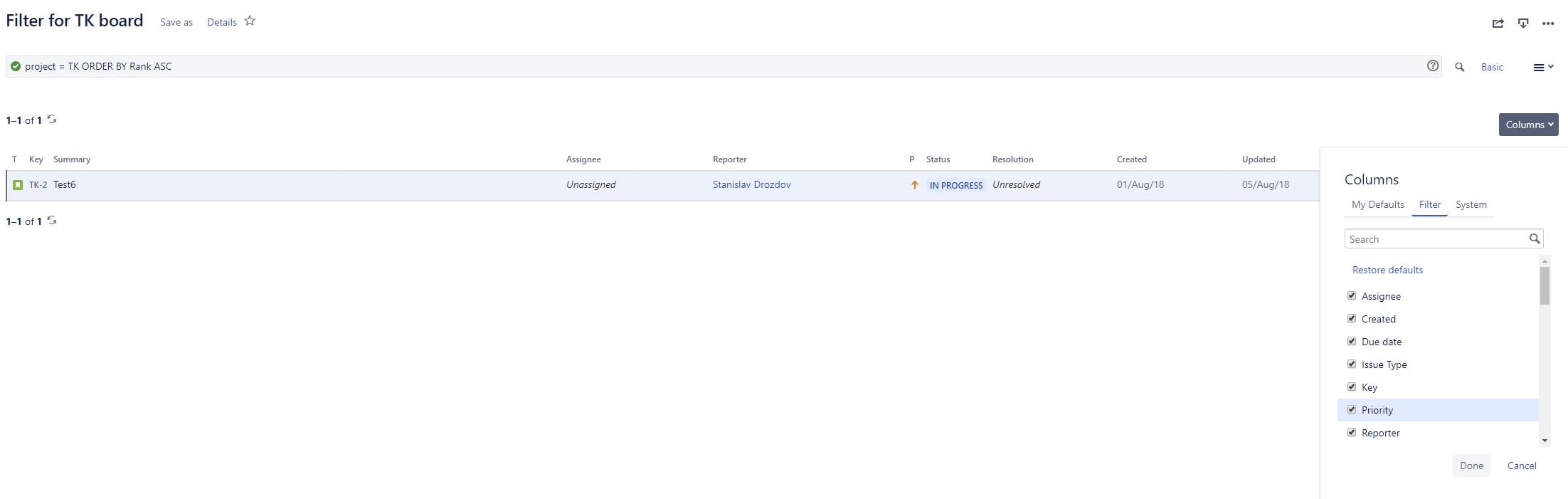Toggle the Created column checkbox
This screenshot has width=1568, height=499.
1352,318
